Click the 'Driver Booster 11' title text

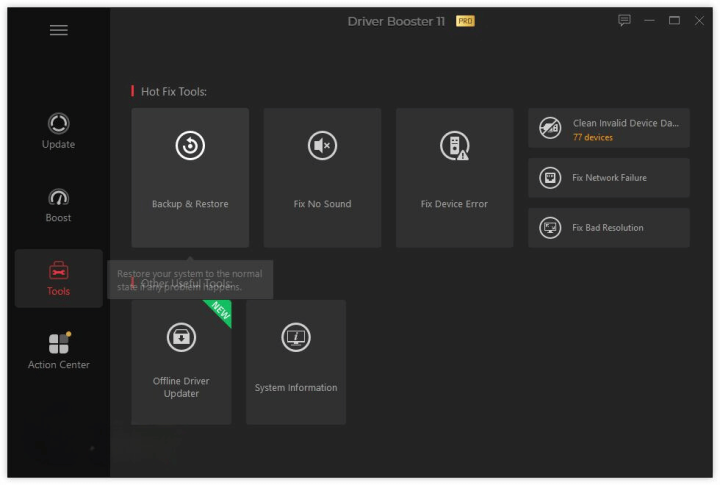396,22
